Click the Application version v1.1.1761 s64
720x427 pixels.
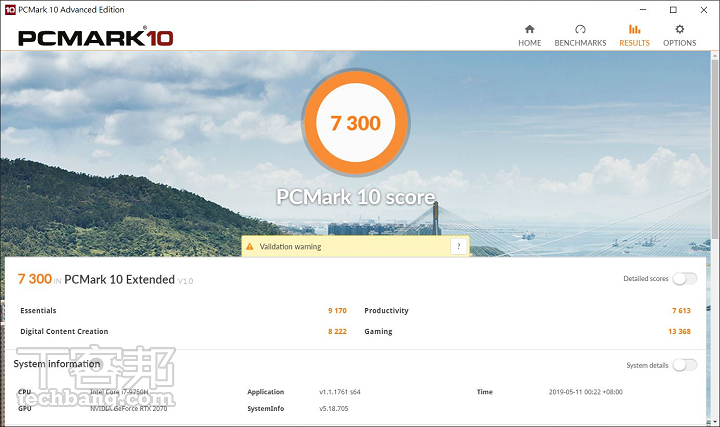click(340, 392)
